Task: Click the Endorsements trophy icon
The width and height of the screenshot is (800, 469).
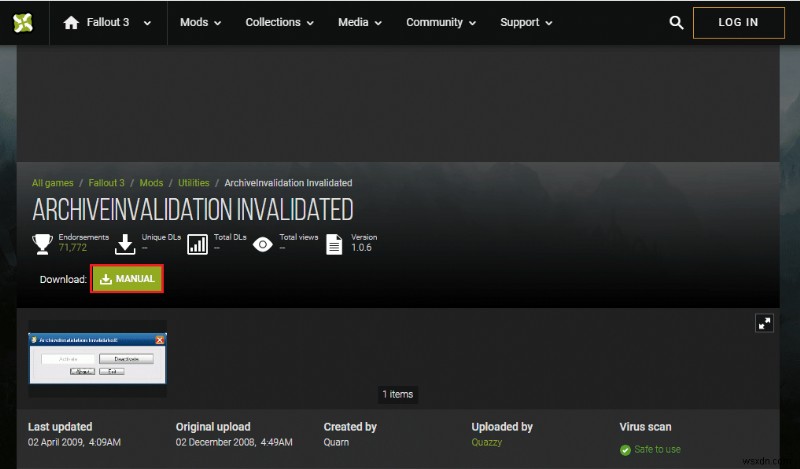Action: pos(42,244)
